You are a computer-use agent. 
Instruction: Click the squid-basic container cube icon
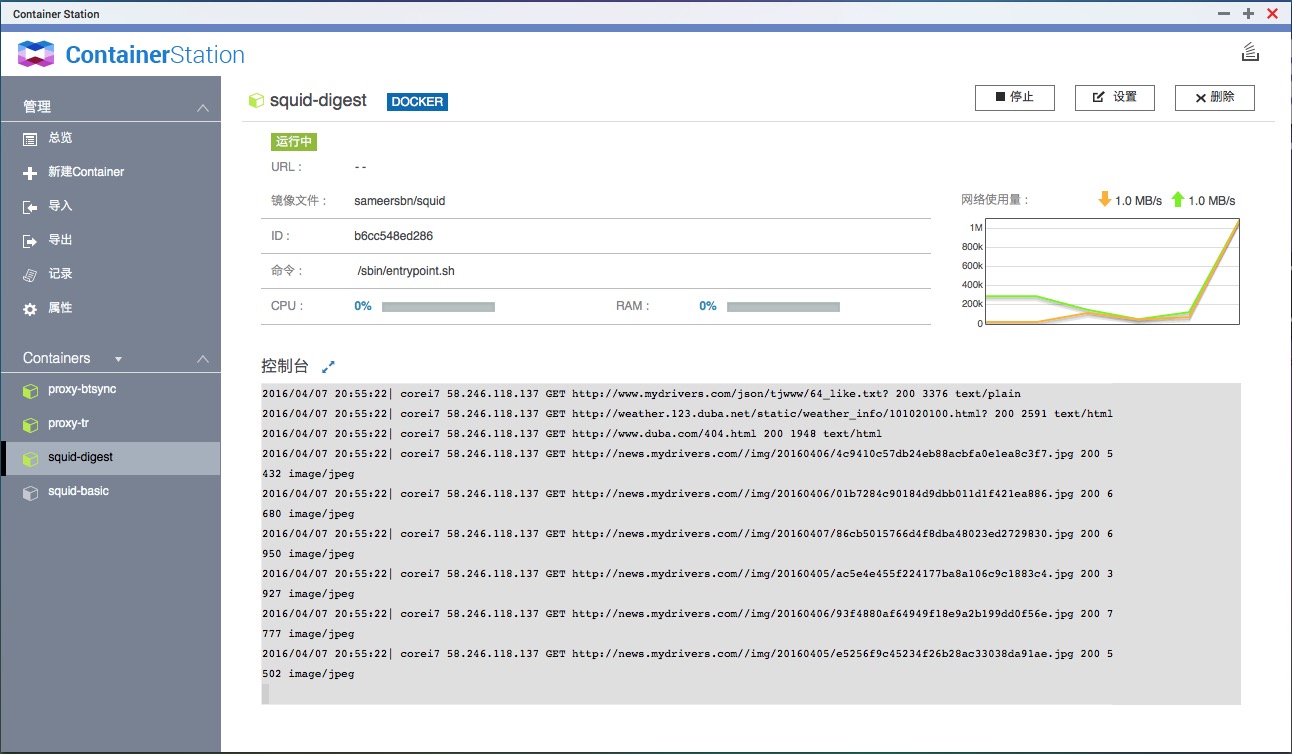[x=30, y=492]
